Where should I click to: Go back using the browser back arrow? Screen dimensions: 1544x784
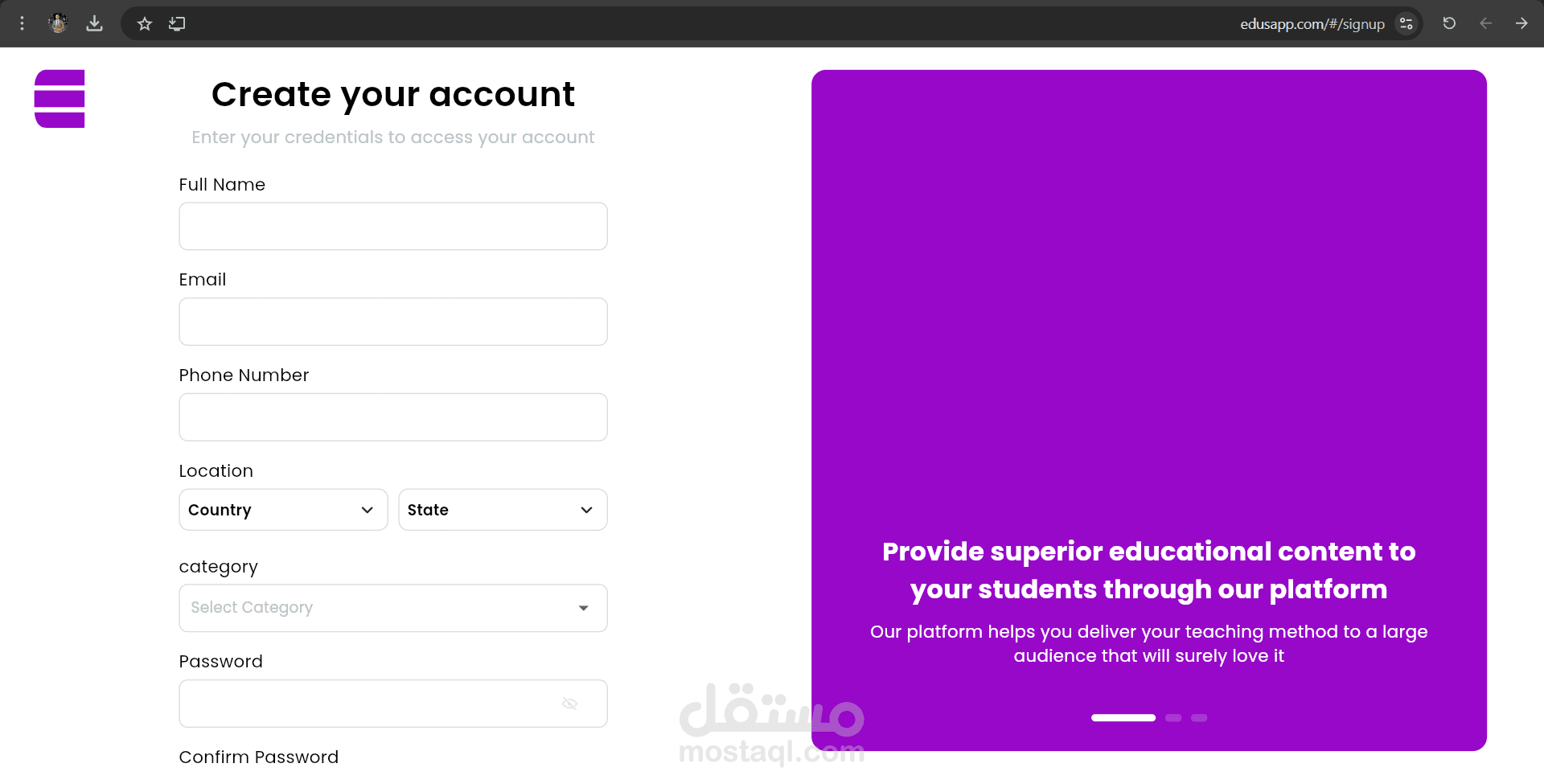coord(1485,23)
